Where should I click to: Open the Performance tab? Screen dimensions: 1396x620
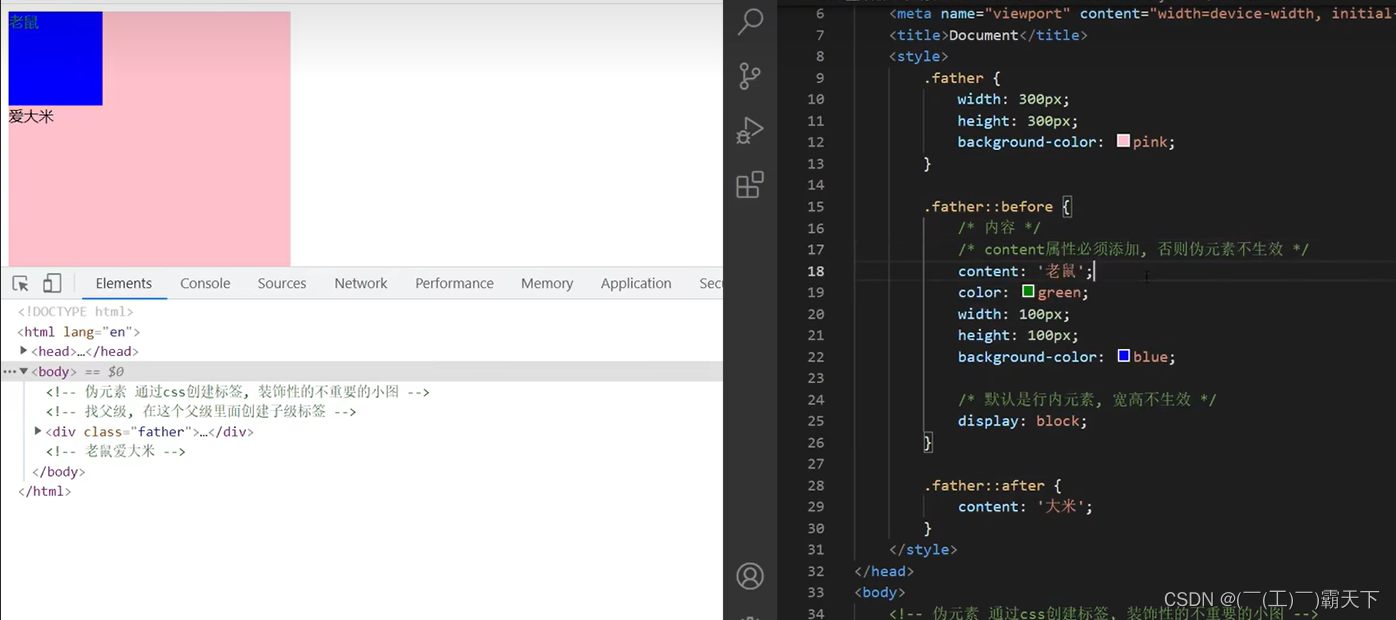(454, 284)
